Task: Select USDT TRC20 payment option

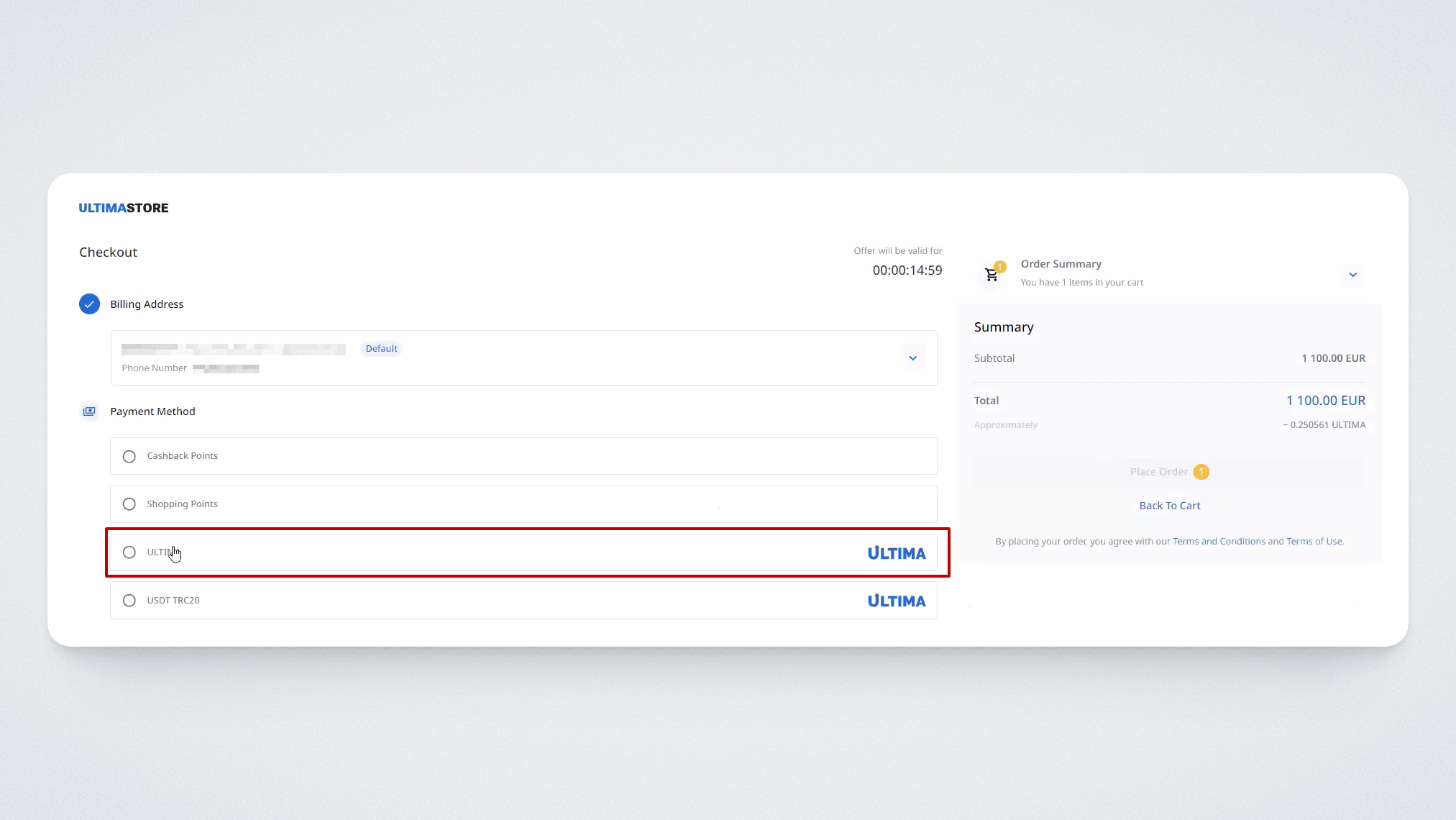Action: click(x=129, y=601)
